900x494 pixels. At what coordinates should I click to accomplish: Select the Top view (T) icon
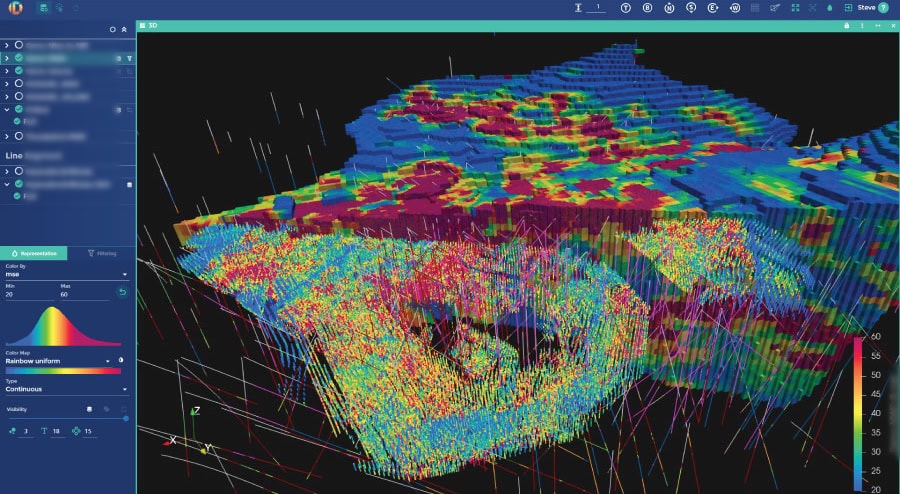pos(626,8)
